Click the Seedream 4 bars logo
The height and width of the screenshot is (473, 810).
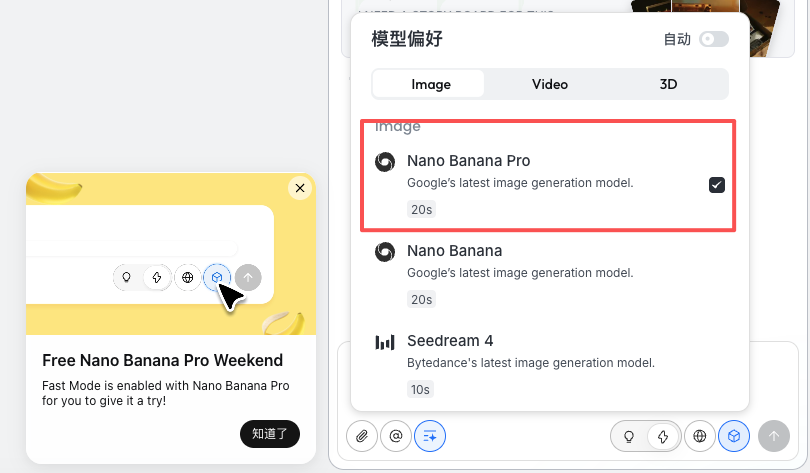tap(385, 342)
